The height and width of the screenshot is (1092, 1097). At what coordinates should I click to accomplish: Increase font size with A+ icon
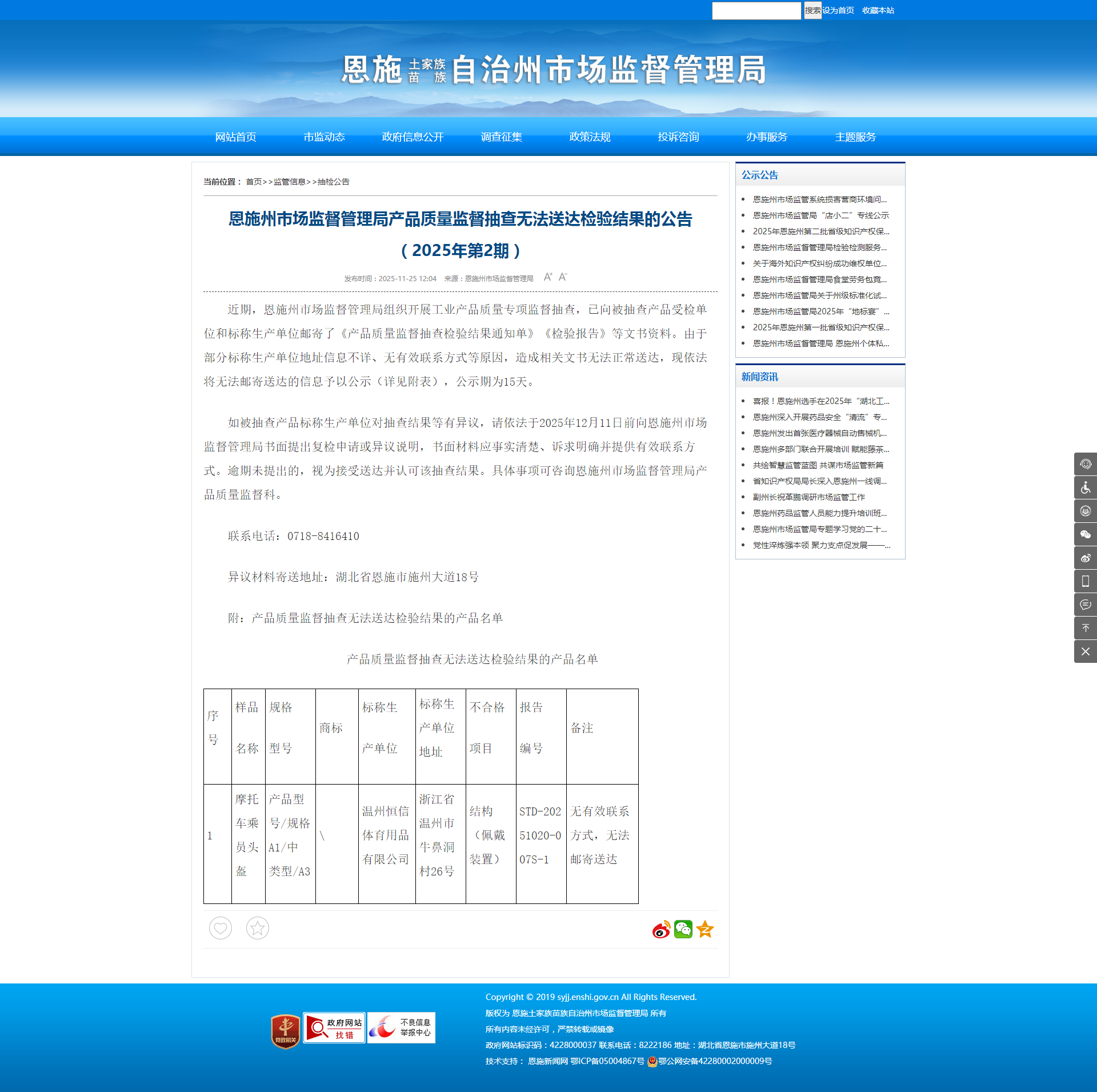(x=547, y=277)
